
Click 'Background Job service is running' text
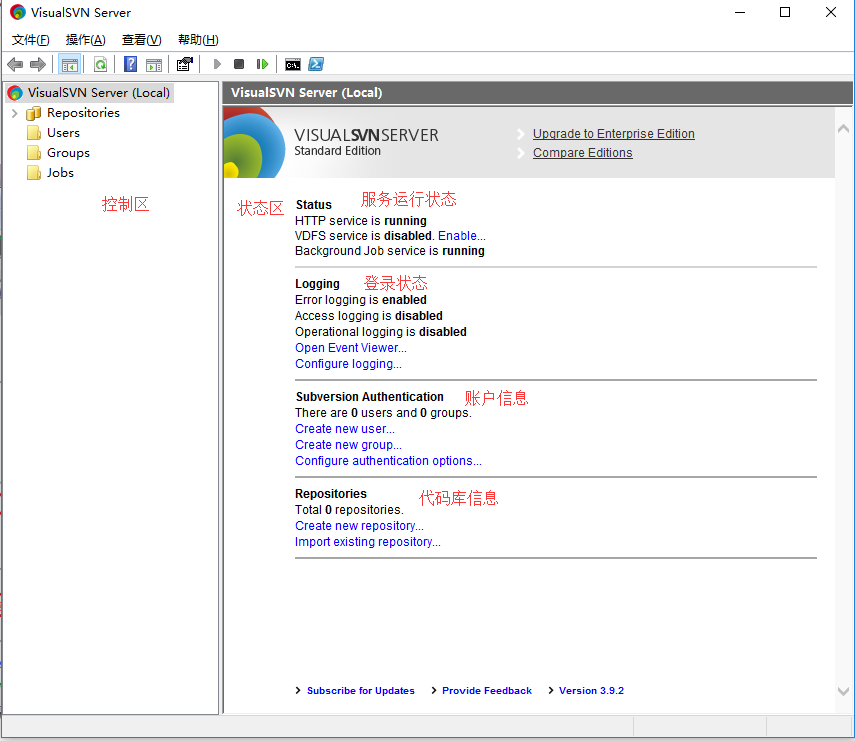click(x=389, y=251)
